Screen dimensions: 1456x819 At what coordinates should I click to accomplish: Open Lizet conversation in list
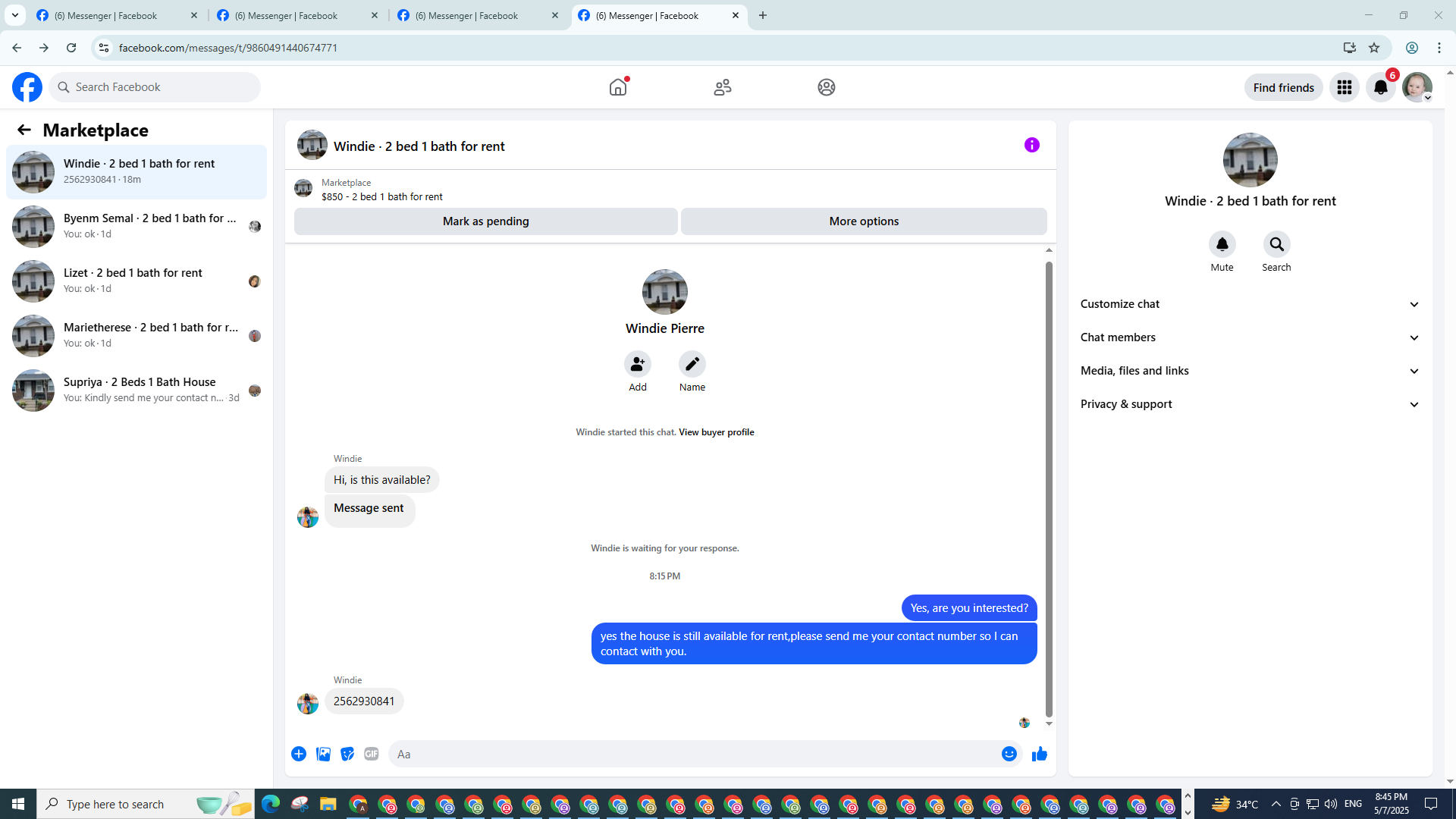click(x=136, y=281)
